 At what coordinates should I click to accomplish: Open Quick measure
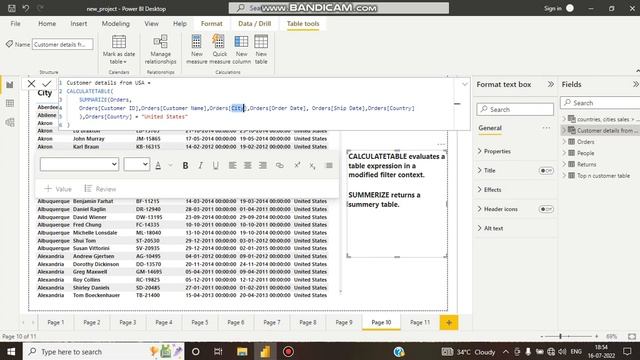coord(220,50)
